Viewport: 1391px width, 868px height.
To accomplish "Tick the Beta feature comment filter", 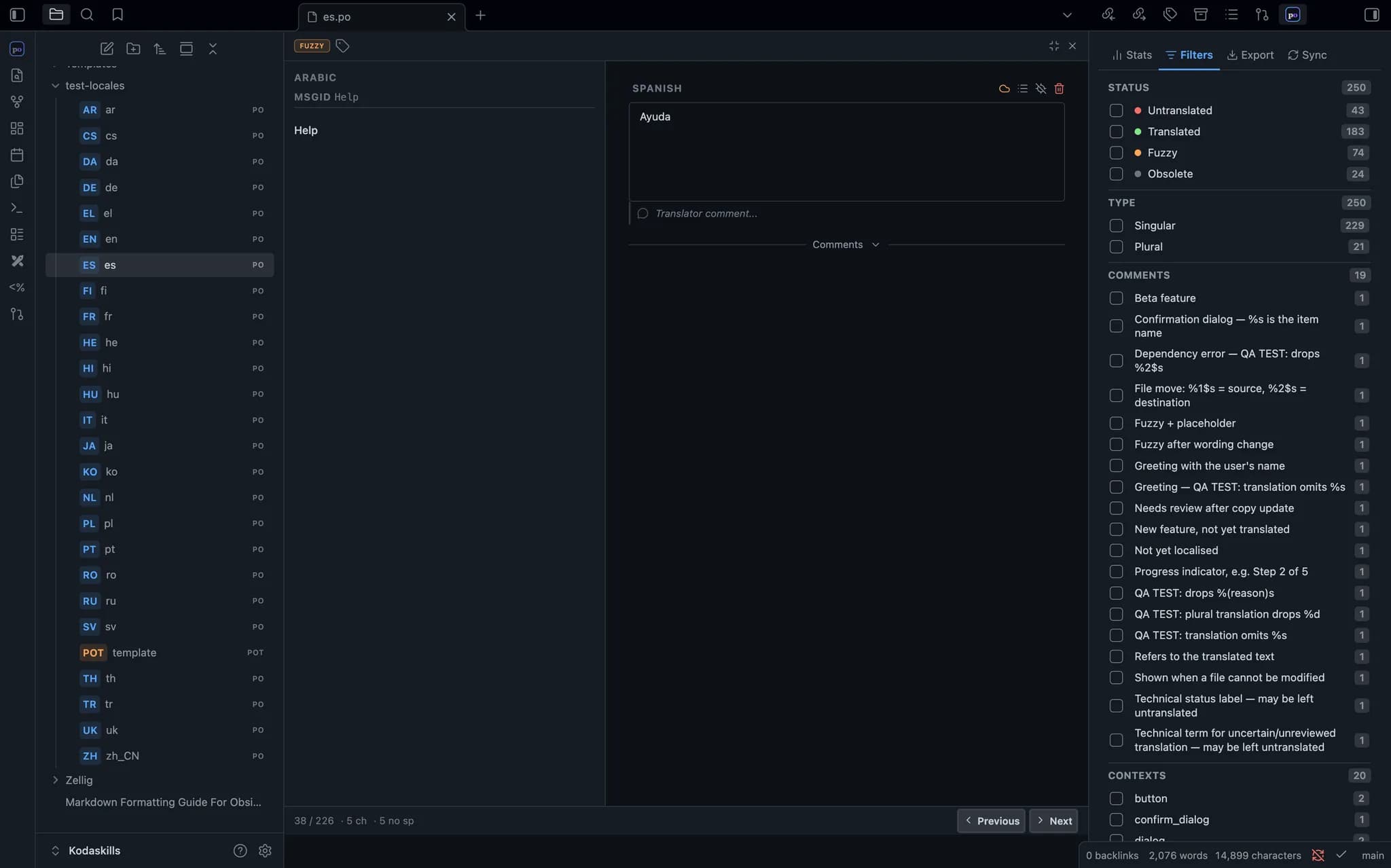I will (x=1116, y=298).
